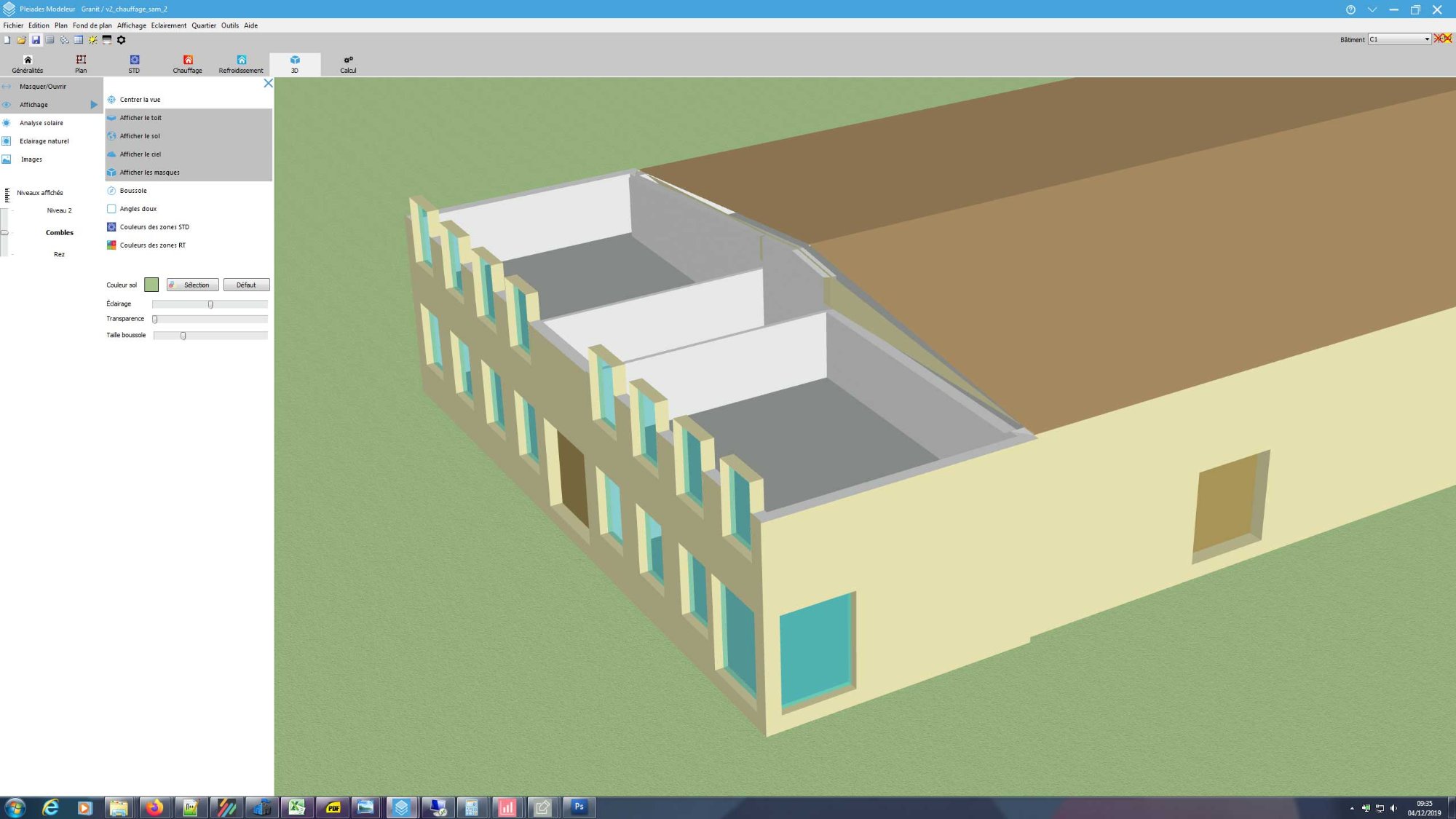This screenshot has width=1456, height=819.
Task: Click the Sélection color button
Action: point(193,285)
